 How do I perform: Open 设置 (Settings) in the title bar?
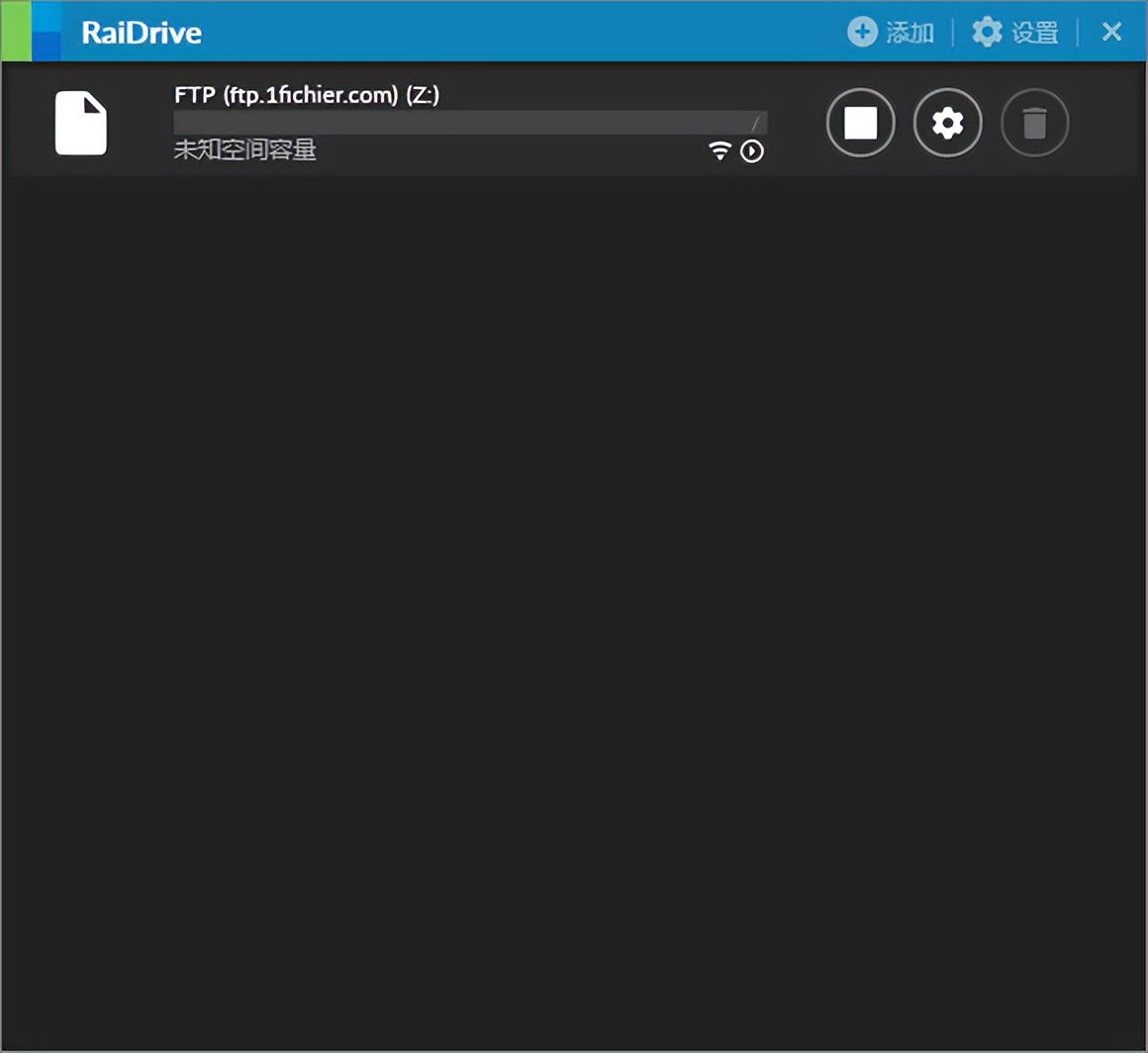pyautogui.click(x=1014, y=33)
